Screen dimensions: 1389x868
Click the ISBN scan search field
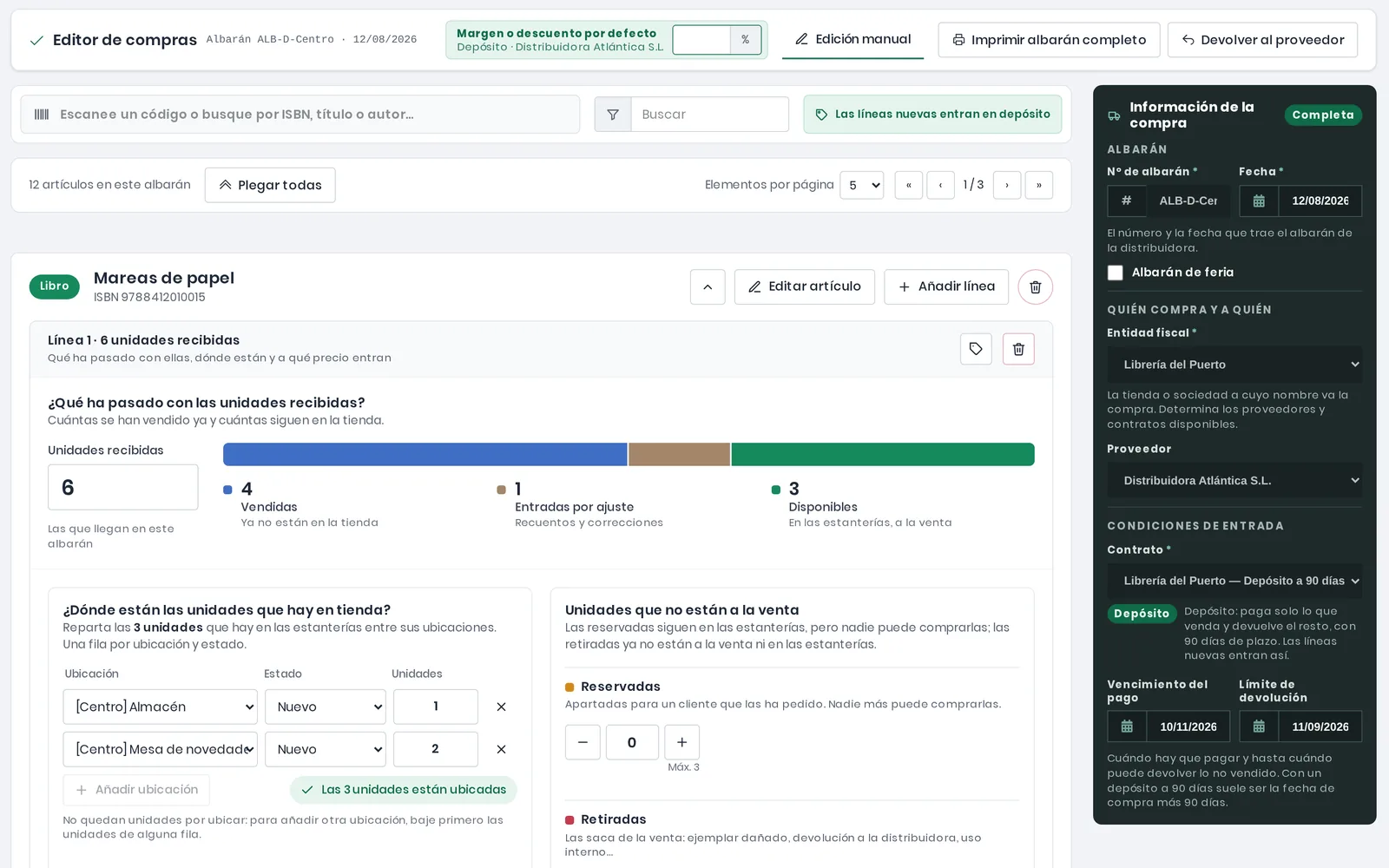[300, 115]
